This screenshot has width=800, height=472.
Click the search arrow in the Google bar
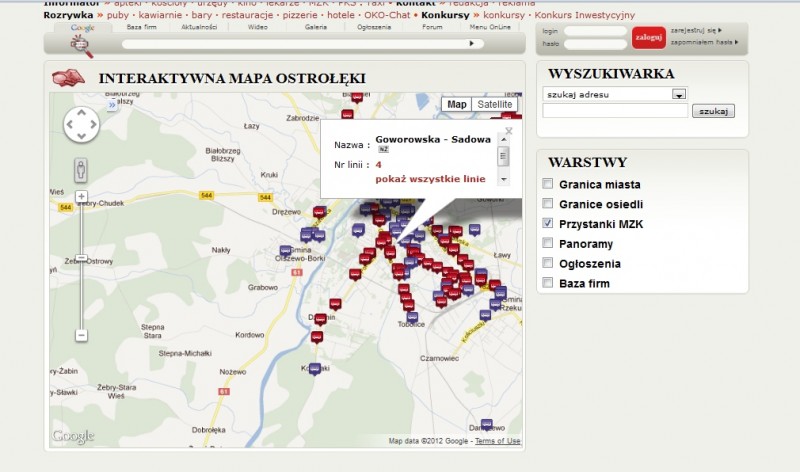[471, 43]
